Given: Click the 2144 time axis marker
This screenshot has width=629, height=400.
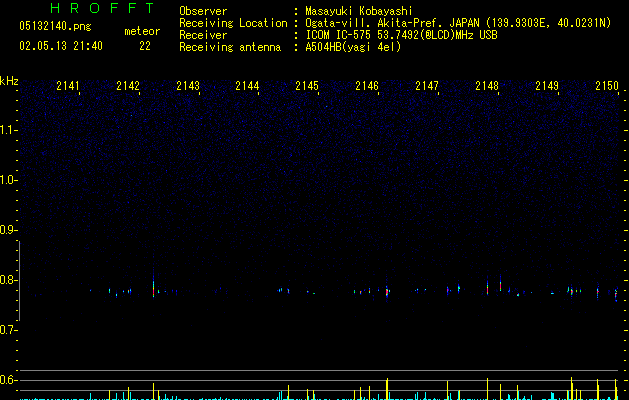Looking at the screenshot, I should tap(247, 85).
